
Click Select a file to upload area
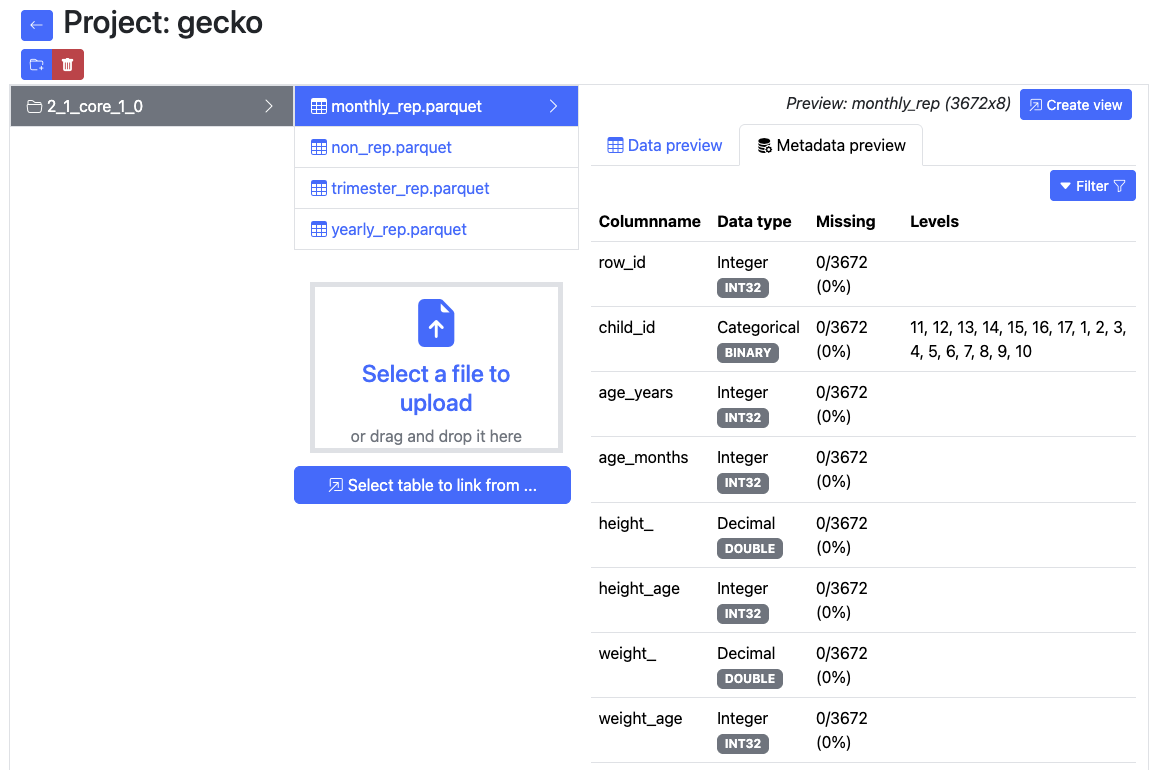pyautogui.click(x=436, y=388)
